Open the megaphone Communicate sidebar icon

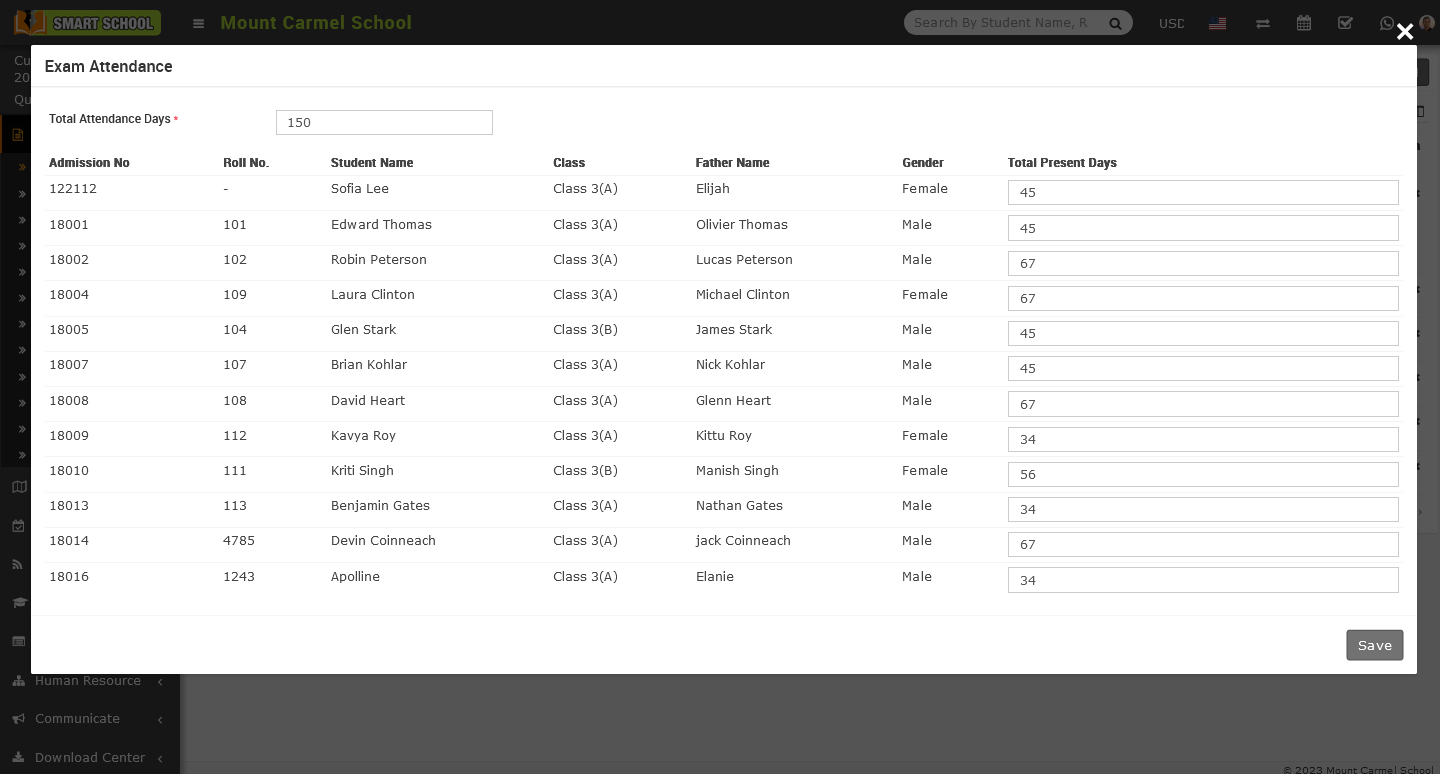17,718
